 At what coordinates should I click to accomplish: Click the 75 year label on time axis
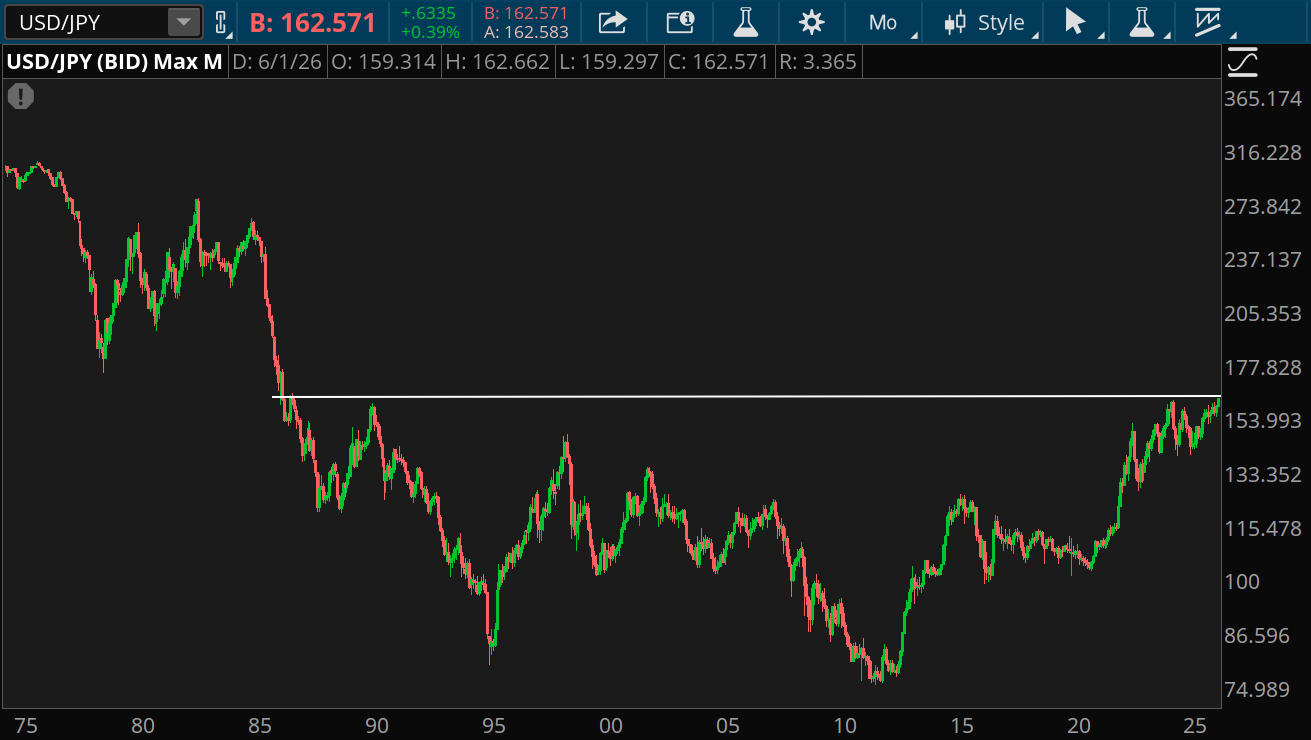tap(26, 726)
